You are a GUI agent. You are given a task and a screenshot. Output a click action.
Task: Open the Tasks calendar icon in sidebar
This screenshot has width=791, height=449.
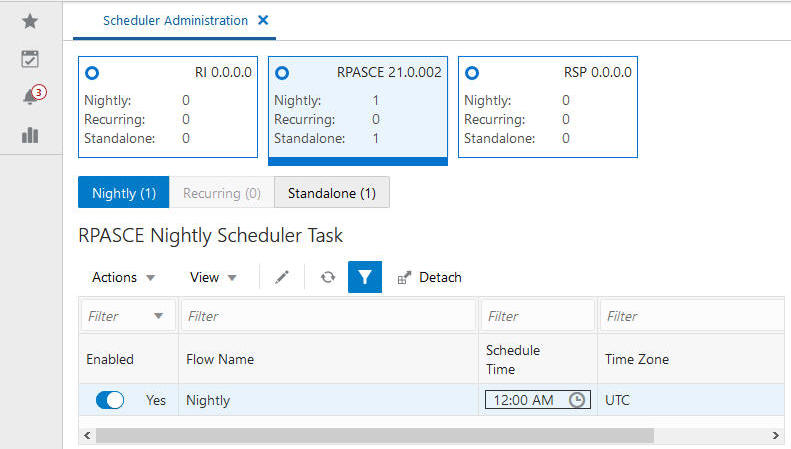coord(30,58)
